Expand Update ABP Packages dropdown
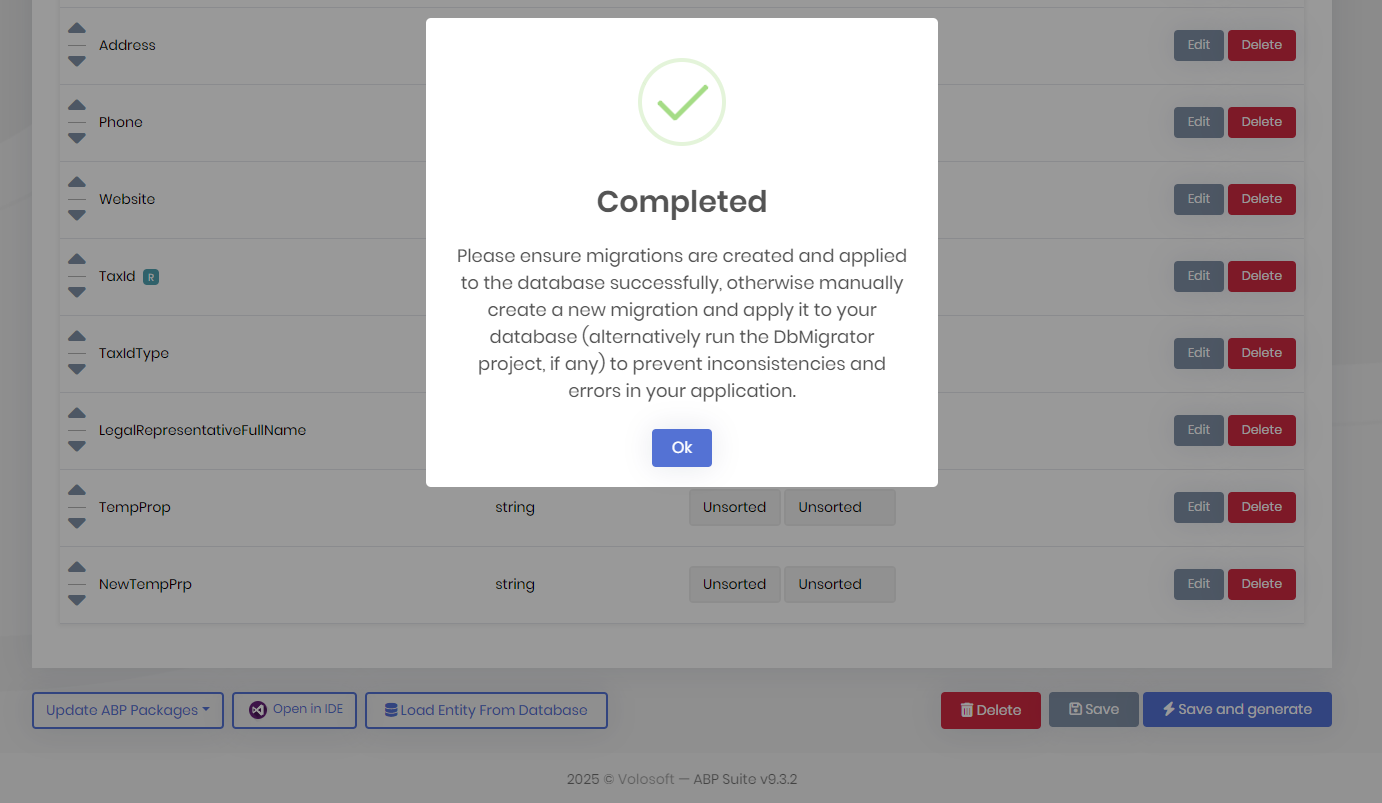The height and width of the screenshot is (803, 1382). point(128,710)
